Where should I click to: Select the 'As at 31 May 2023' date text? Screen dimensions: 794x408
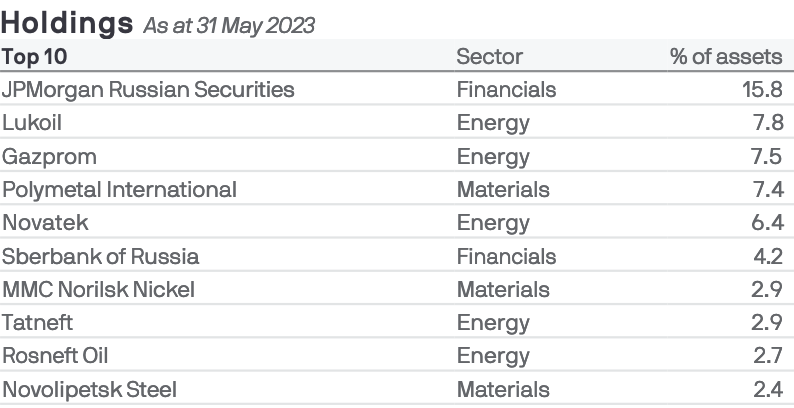point(229,26)
